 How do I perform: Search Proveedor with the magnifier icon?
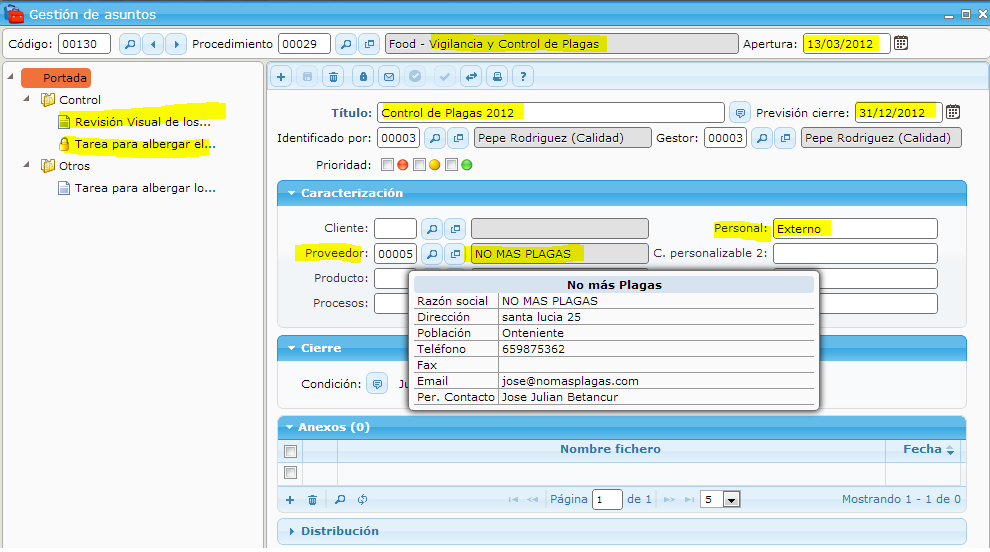click(432, 254)
